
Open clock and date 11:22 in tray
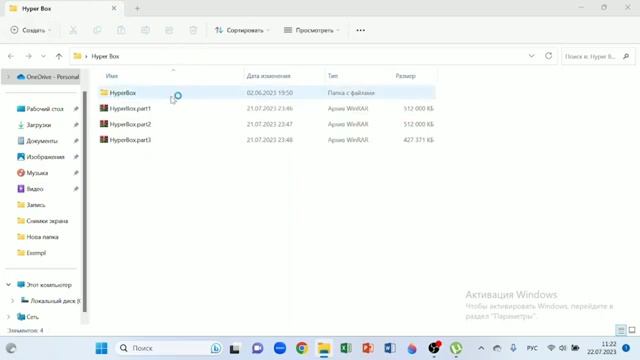coord(602,348)
